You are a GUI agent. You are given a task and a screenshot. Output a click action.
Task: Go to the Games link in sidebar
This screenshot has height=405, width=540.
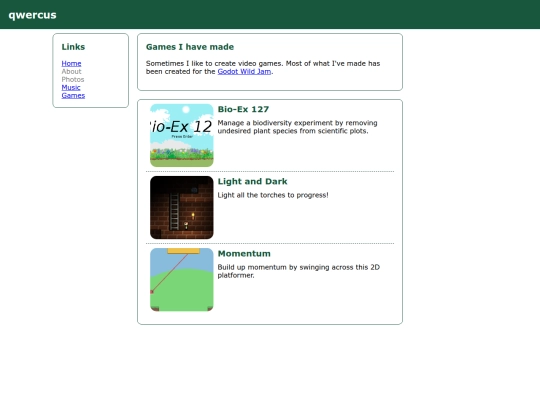click(73, 95)
